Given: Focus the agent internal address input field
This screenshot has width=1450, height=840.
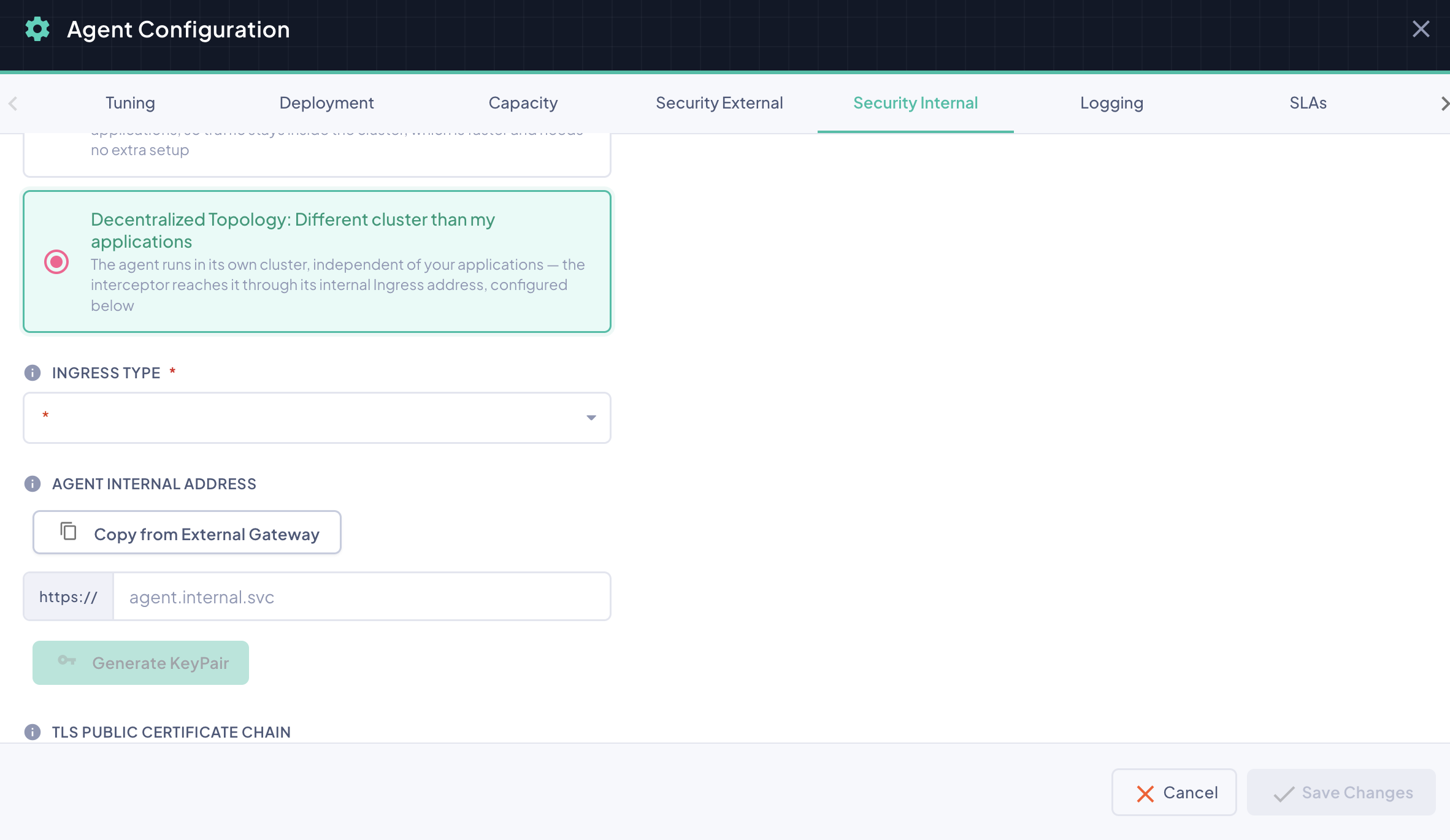Looking at the screenshot, I should point(362,597).
